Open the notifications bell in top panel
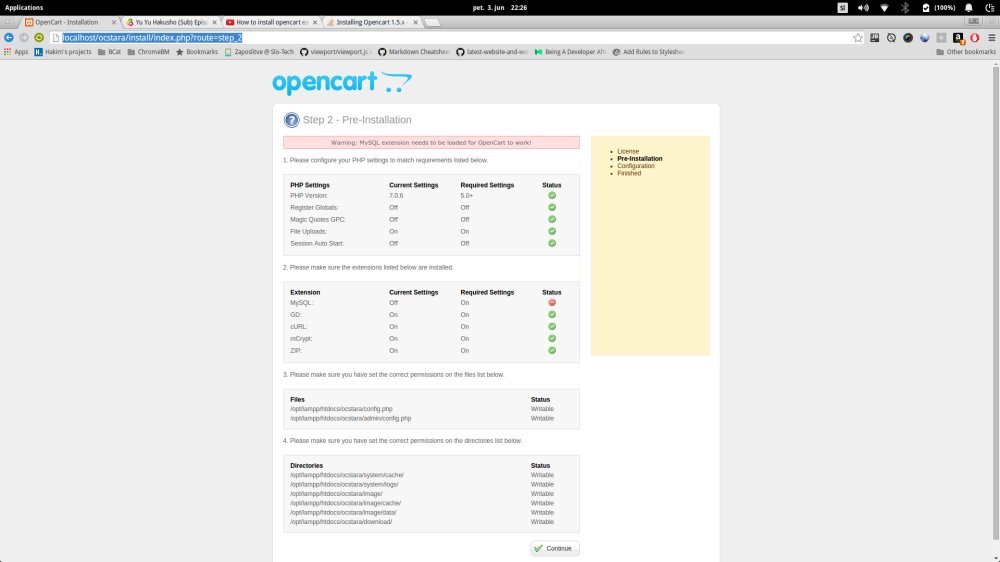The image size is (1000, 562). [968, 7]
